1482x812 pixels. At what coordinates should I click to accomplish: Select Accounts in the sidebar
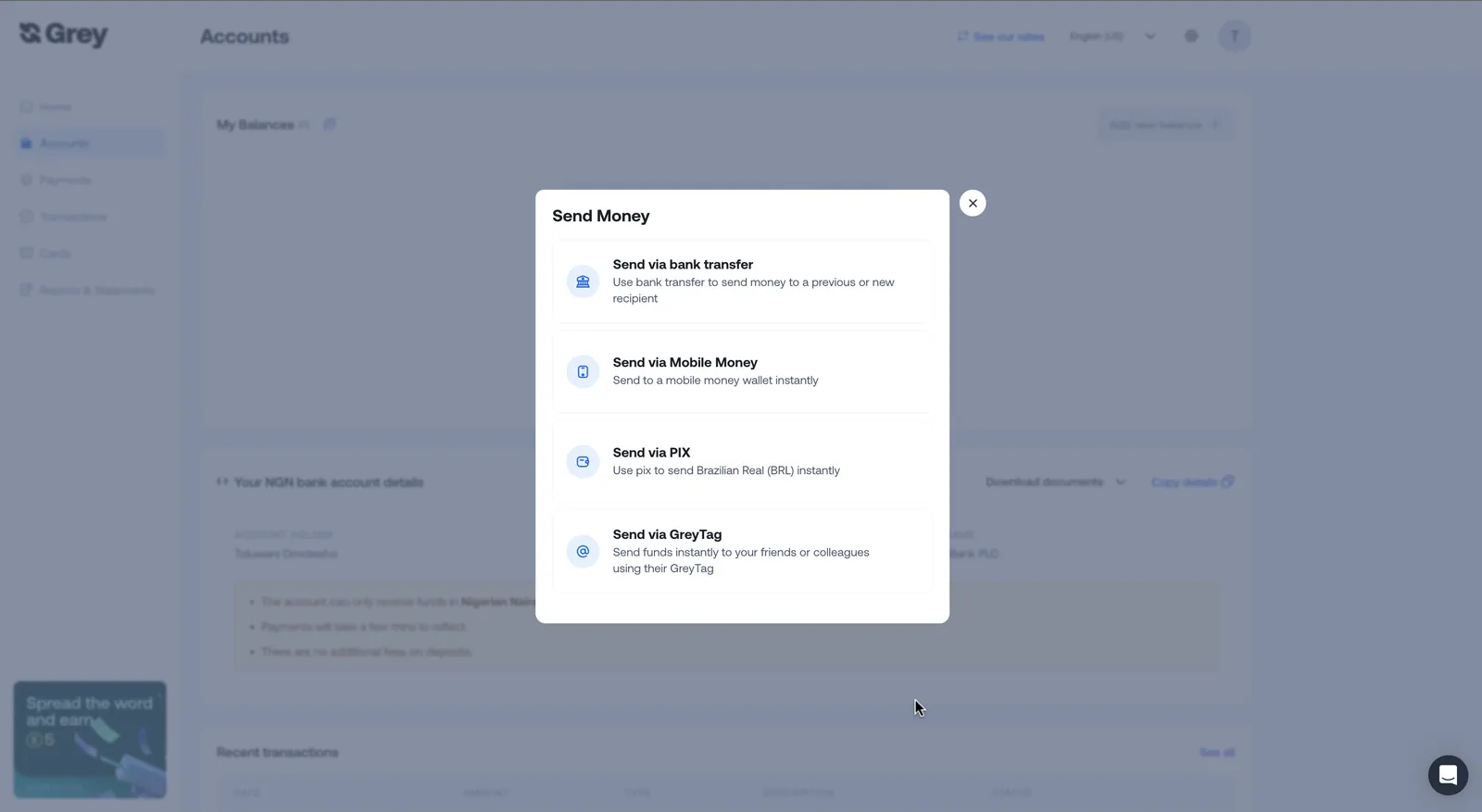pos(91,144)
